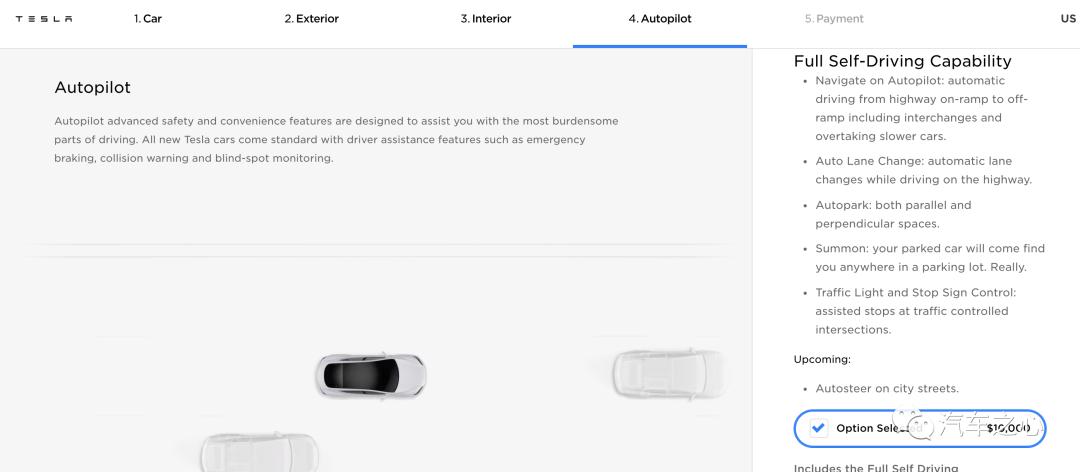Screen dimensions: 1080x472
Task: Click the Autosteer on city streets item
Action: coord(886,389)
